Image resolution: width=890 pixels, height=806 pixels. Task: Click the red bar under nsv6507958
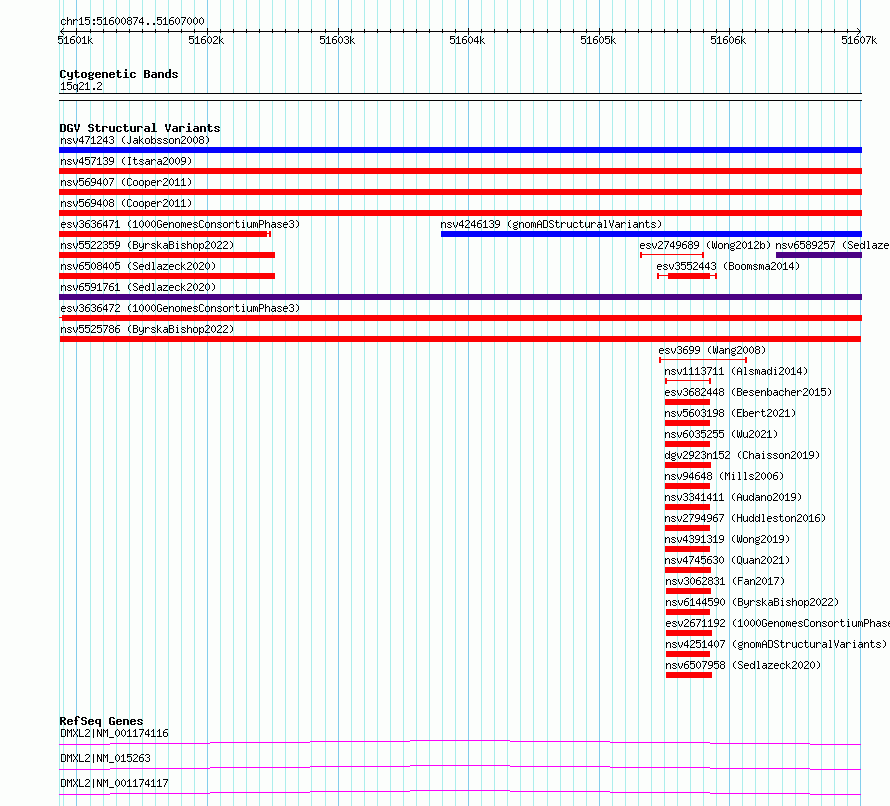click(x=689, y=675)
